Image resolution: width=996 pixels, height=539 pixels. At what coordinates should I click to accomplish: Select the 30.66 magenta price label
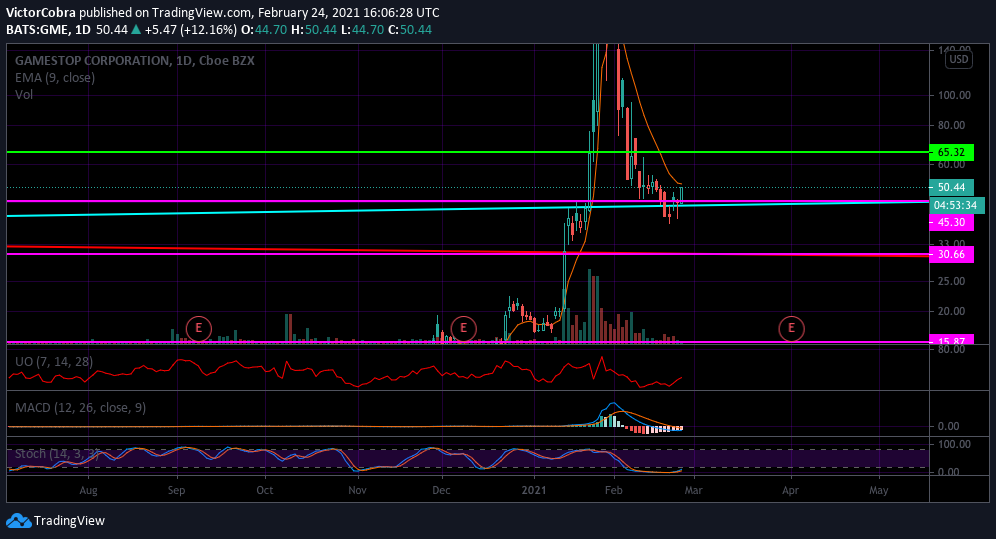951,255
